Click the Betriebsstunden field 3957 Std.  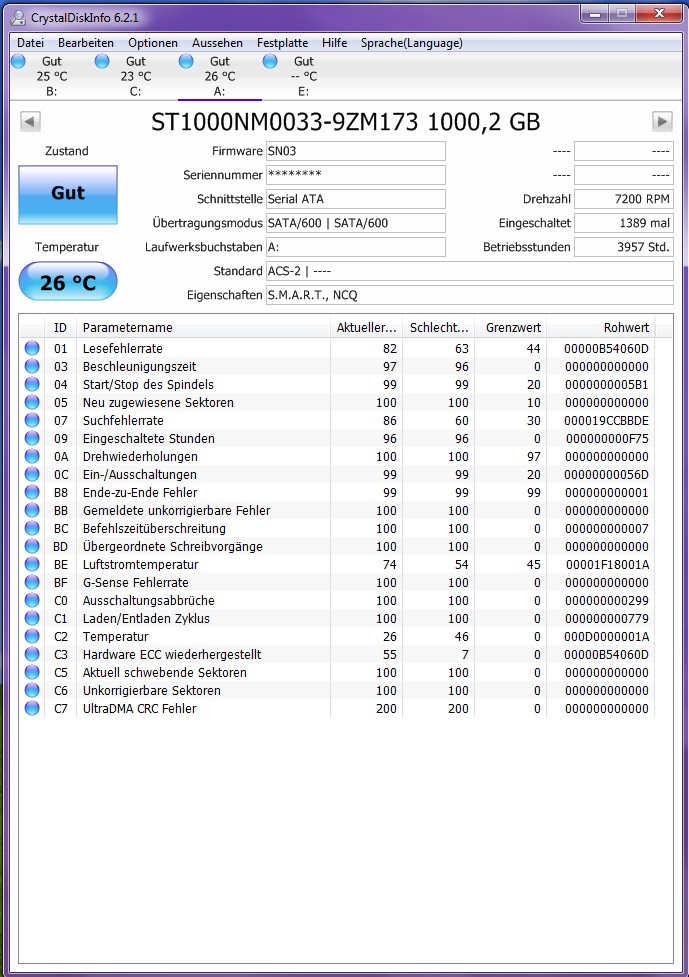624,247
